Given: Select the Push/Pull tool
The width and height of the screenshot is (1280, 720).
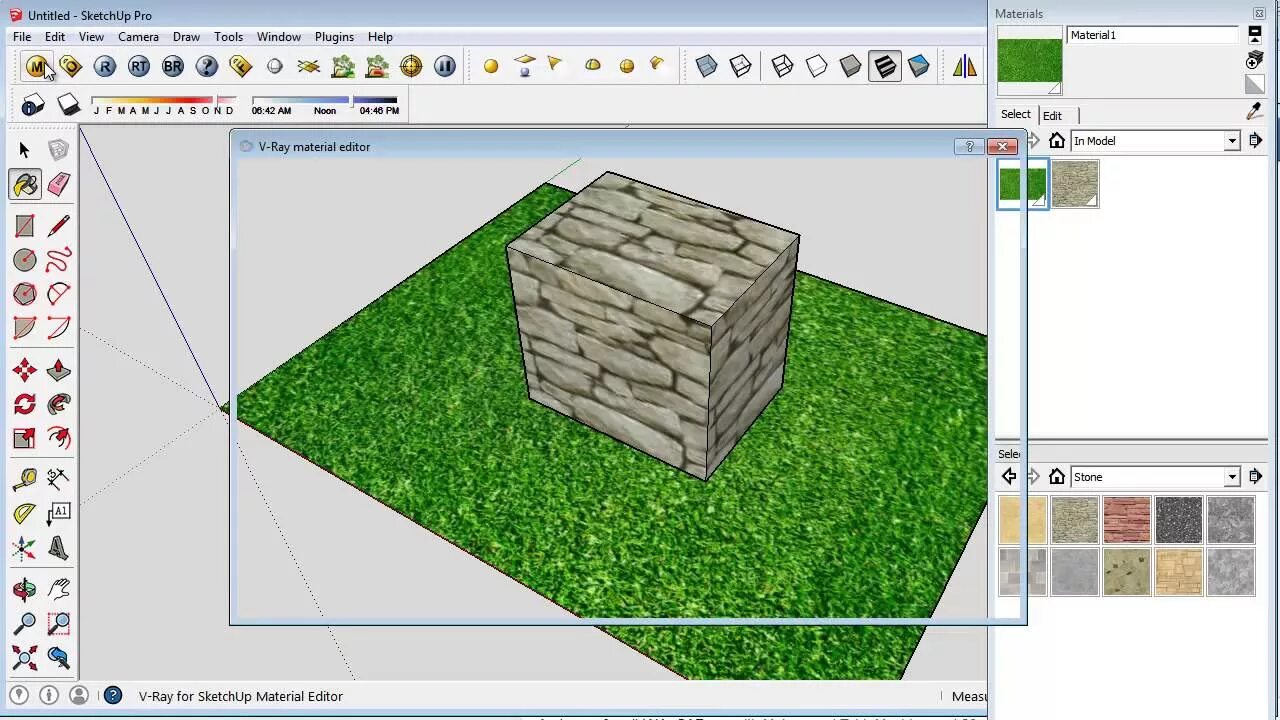Looking at the screenshot, I should (x=59, y=370).
